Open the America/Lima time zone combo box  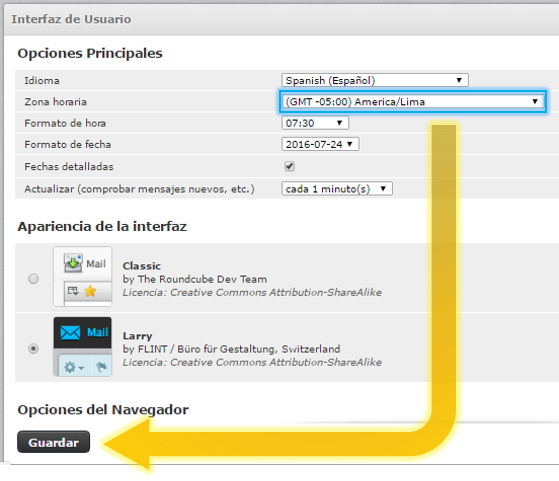[x=412, y=102]
